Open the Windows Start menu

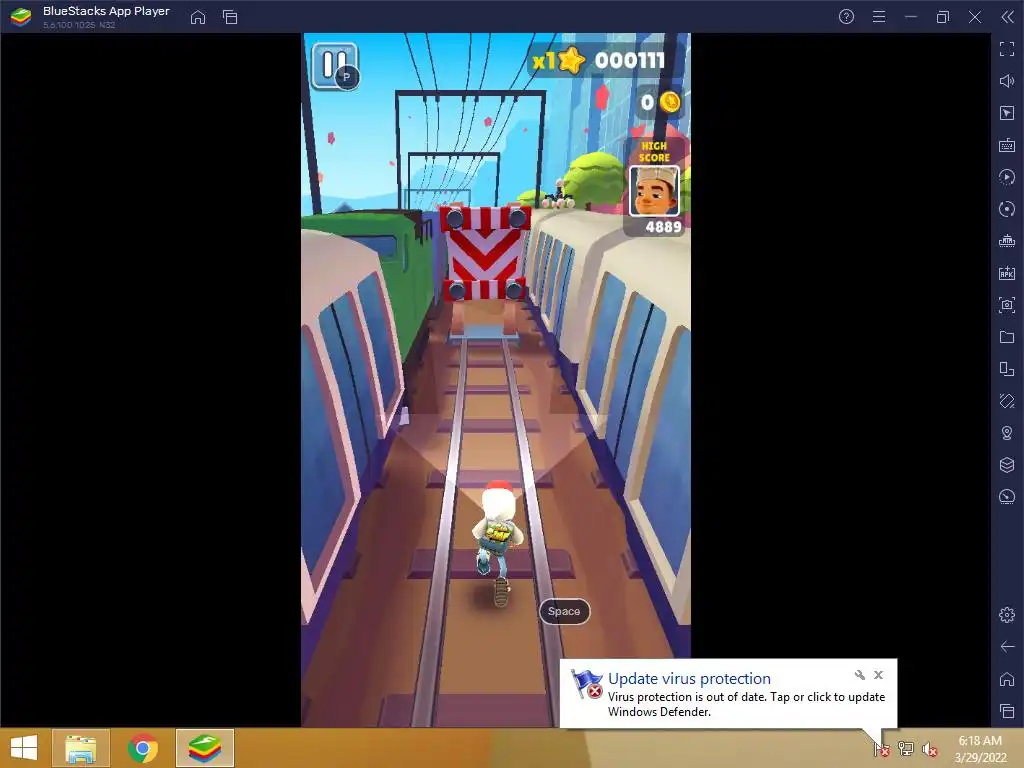24,748
